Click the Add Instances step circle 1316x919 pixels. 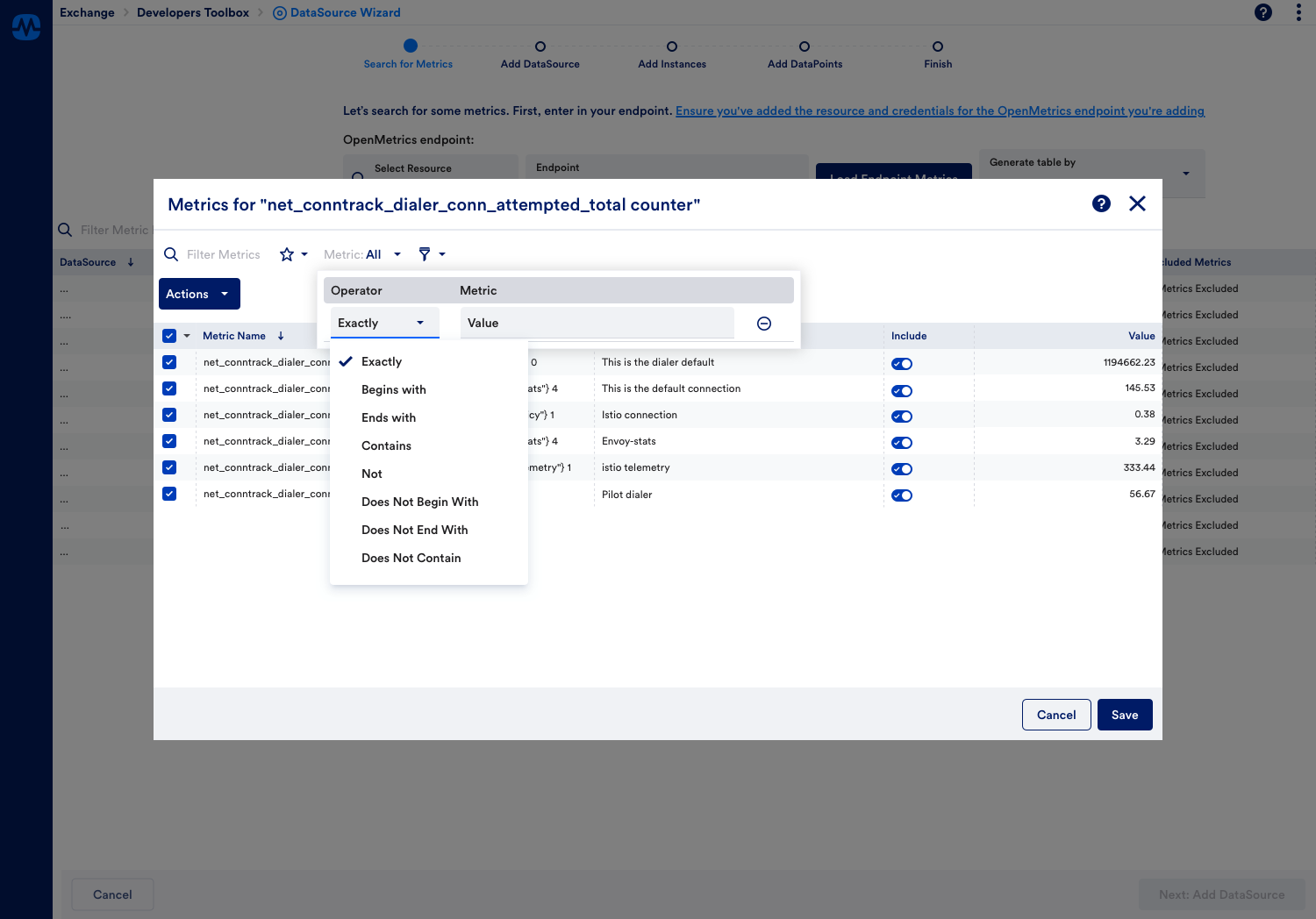(x=672, y=46)
